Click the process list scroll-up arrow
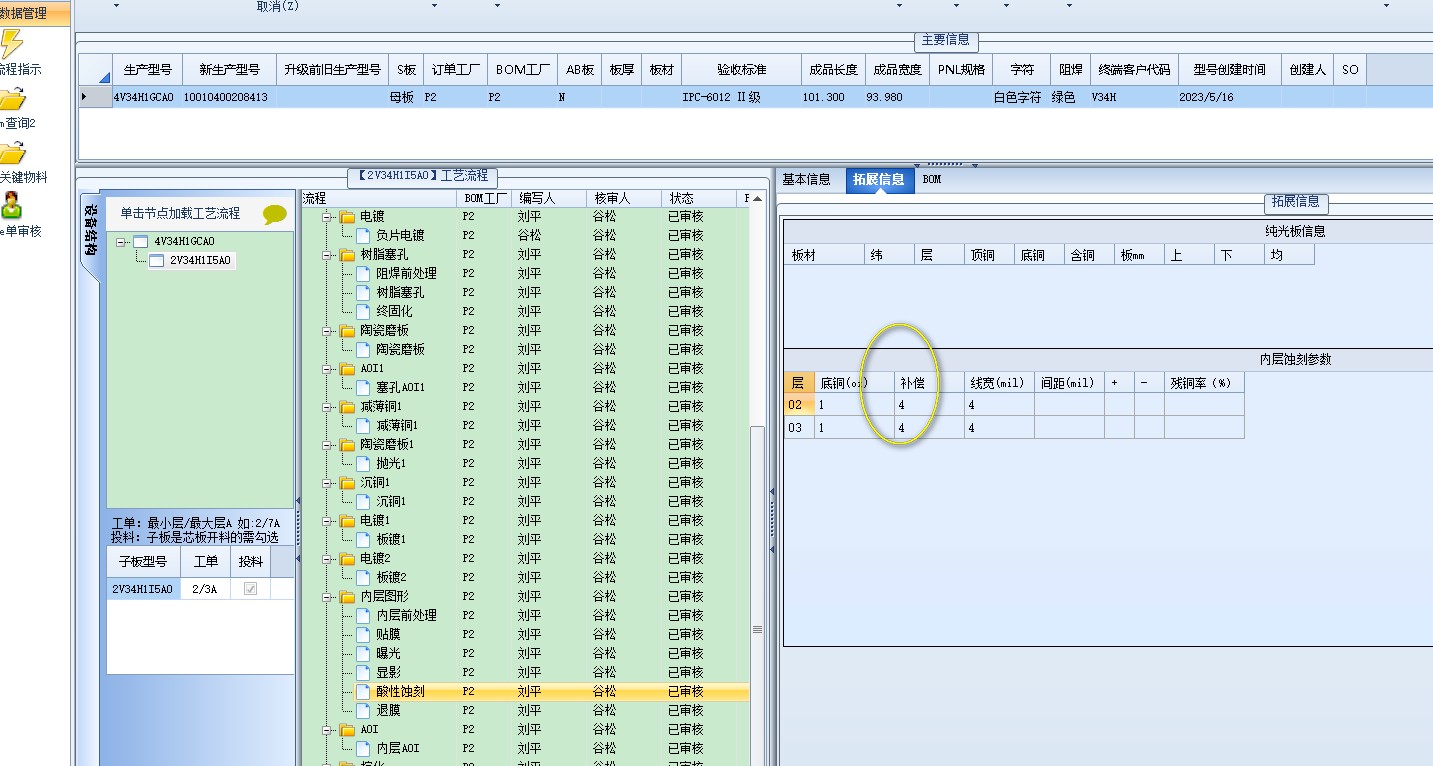 click(757, 198)
